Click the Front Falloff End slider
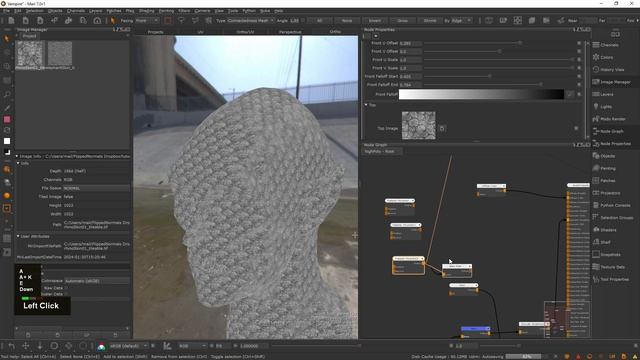 499,84
